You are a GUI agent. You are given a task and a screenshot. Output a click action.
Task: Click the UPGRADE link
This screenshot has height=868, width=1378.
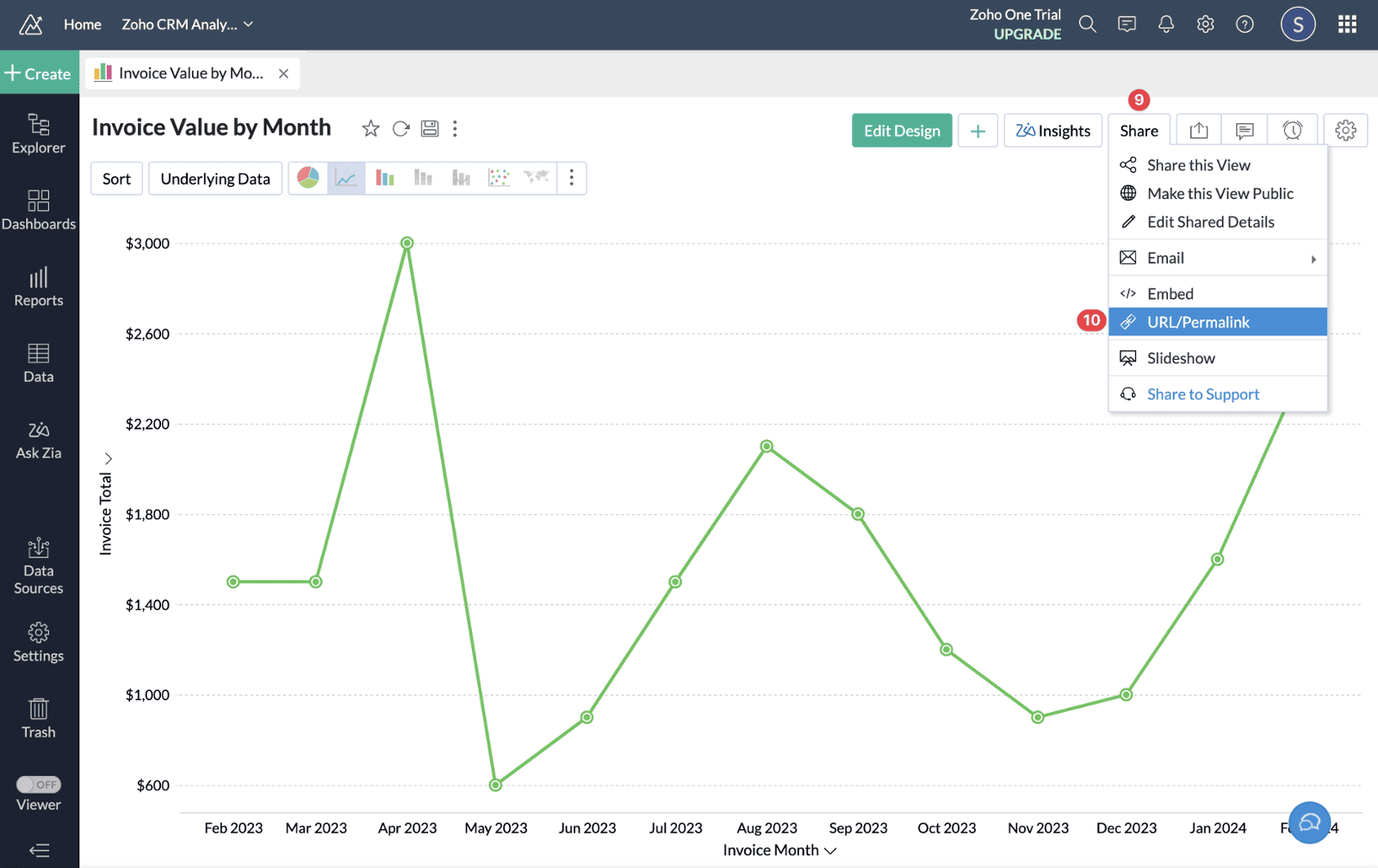pos(1027,34)
